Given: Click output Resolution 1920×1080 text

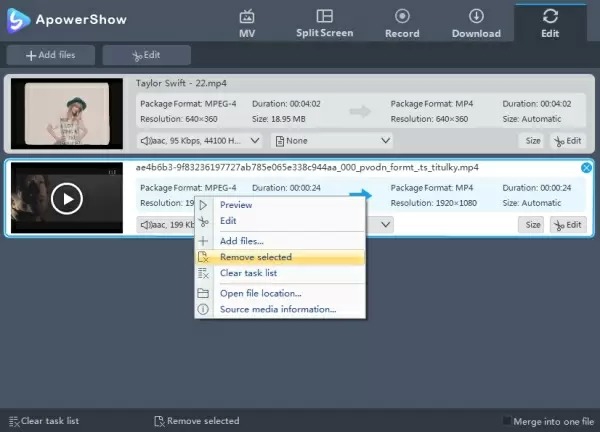Looking at the screenshot, I should [x=434, y=203].
